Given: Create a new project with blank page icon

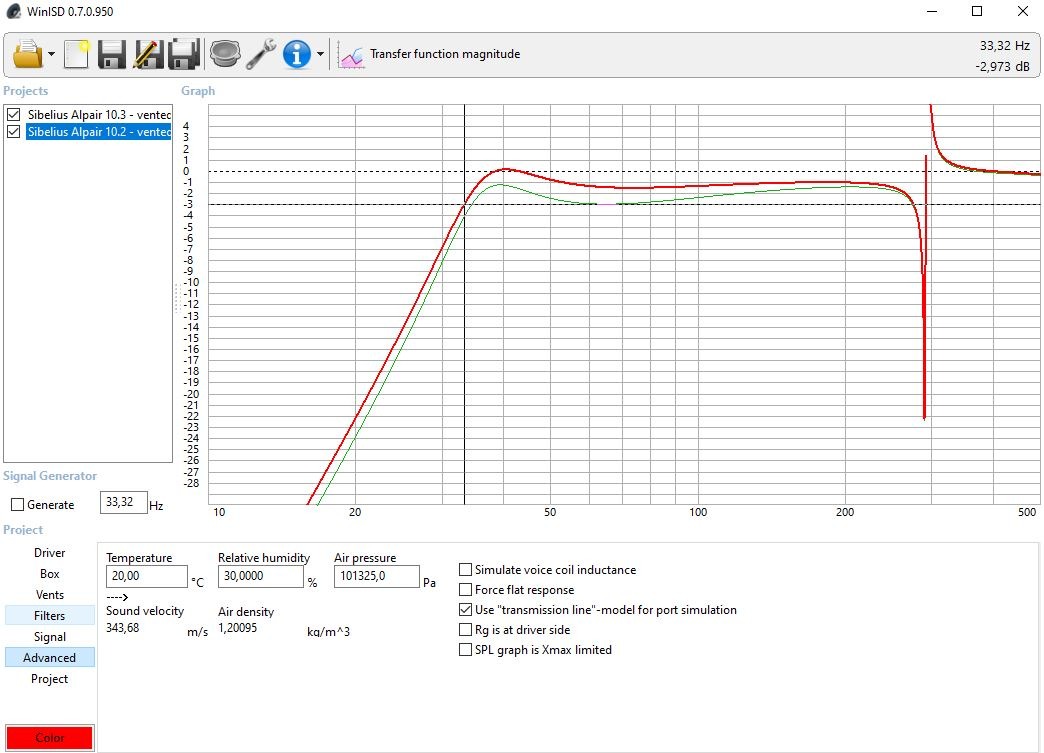Looking at the screenshot, I should [x=77, y=54].
